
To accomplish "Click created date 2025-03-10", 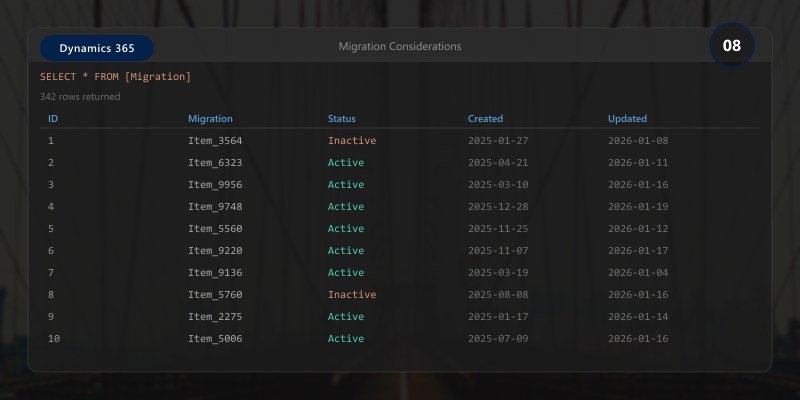I will pyautogui.click(x=498, y=184).
